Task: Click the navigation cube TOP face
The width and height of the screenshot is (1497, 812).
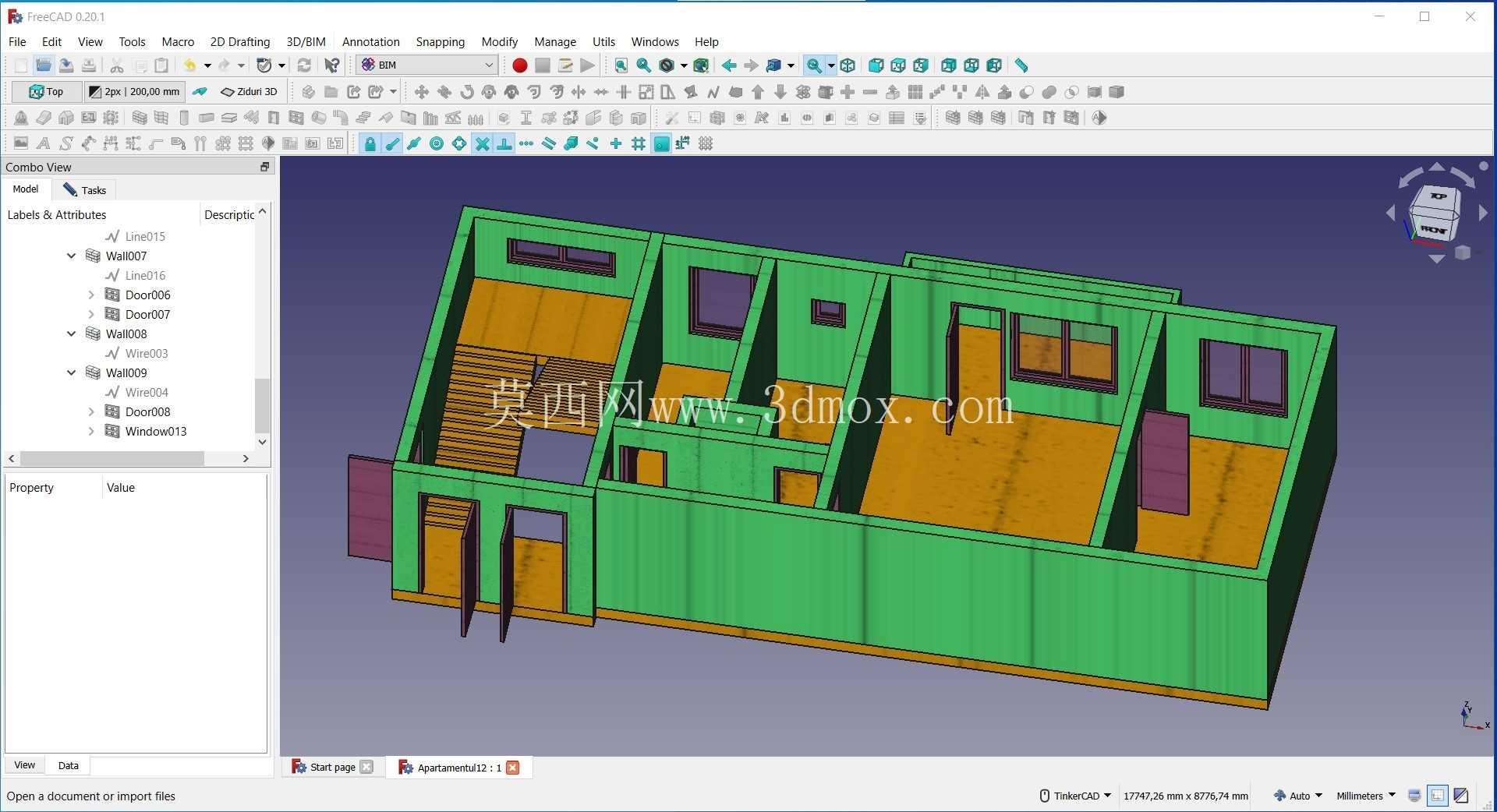Action: tap(1439, 196)
